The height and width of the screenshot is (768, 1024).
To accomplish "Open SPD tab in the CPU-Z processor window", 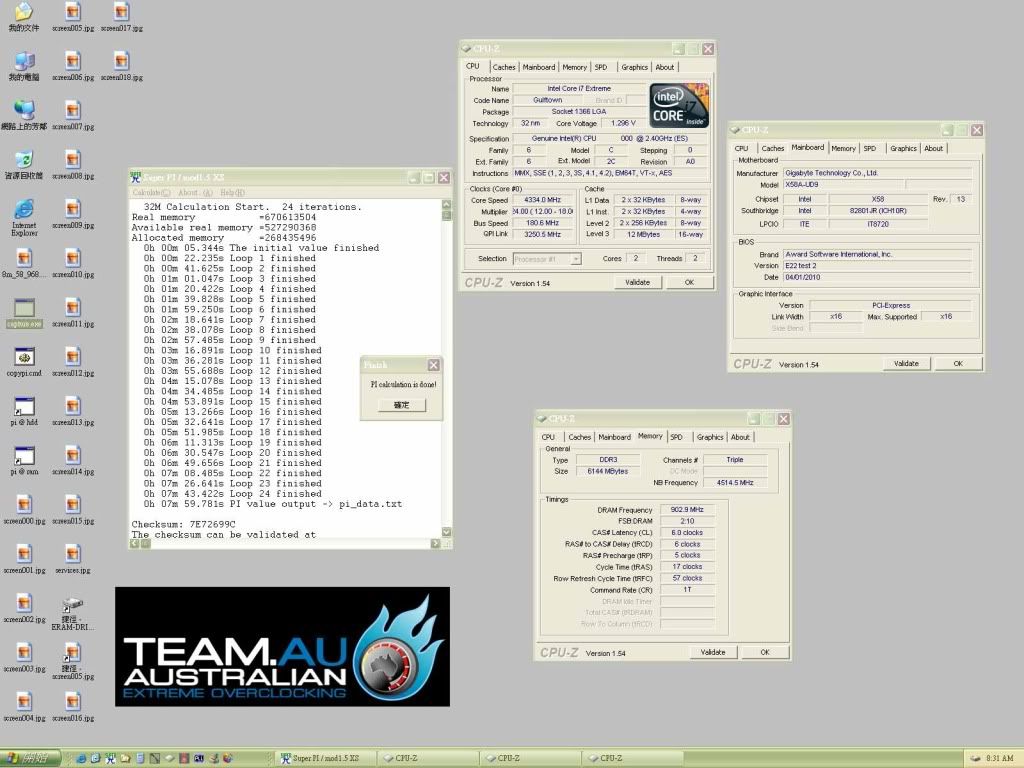I will pyautogui.click(x=601, y=67).
